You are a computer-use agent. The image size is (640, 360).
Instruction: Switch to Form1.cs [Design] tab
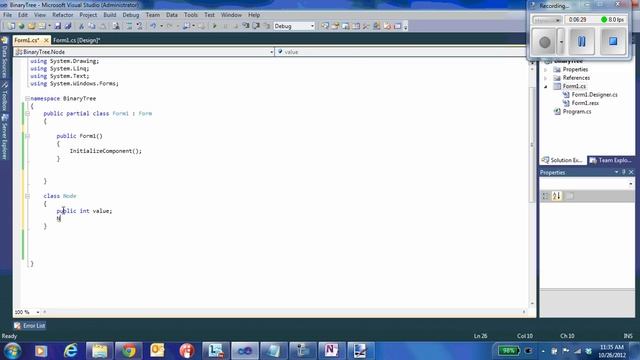76,40
